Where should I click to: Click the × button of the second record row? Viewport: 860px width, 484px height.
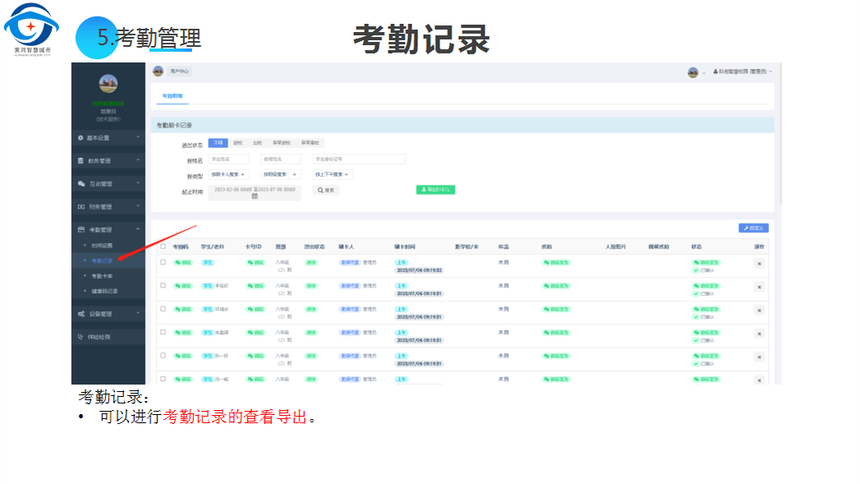pyautogui.click(x=759, y=287)
